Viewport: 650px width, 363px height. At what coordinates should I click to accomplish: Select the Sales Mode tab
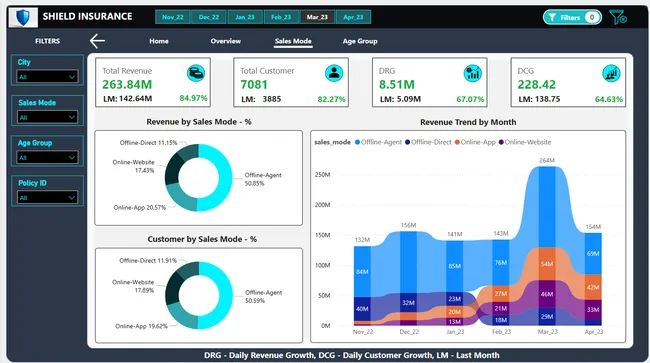coord(293,41)
